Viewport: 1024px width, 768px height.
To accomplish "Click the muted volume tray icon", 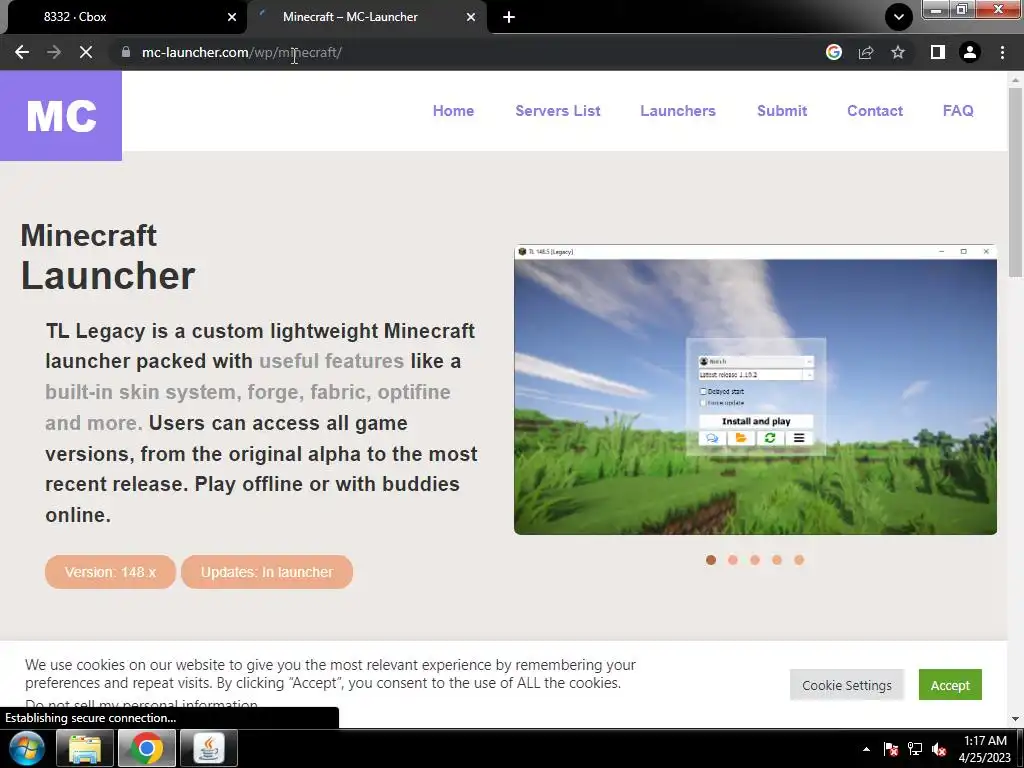I will (939, 749).
